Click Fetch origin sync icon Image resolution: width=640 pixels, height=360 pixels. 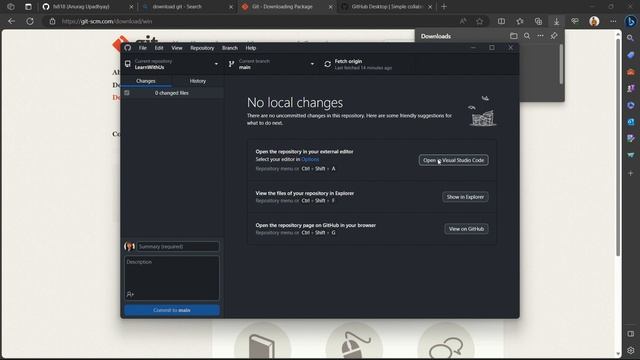327,64
